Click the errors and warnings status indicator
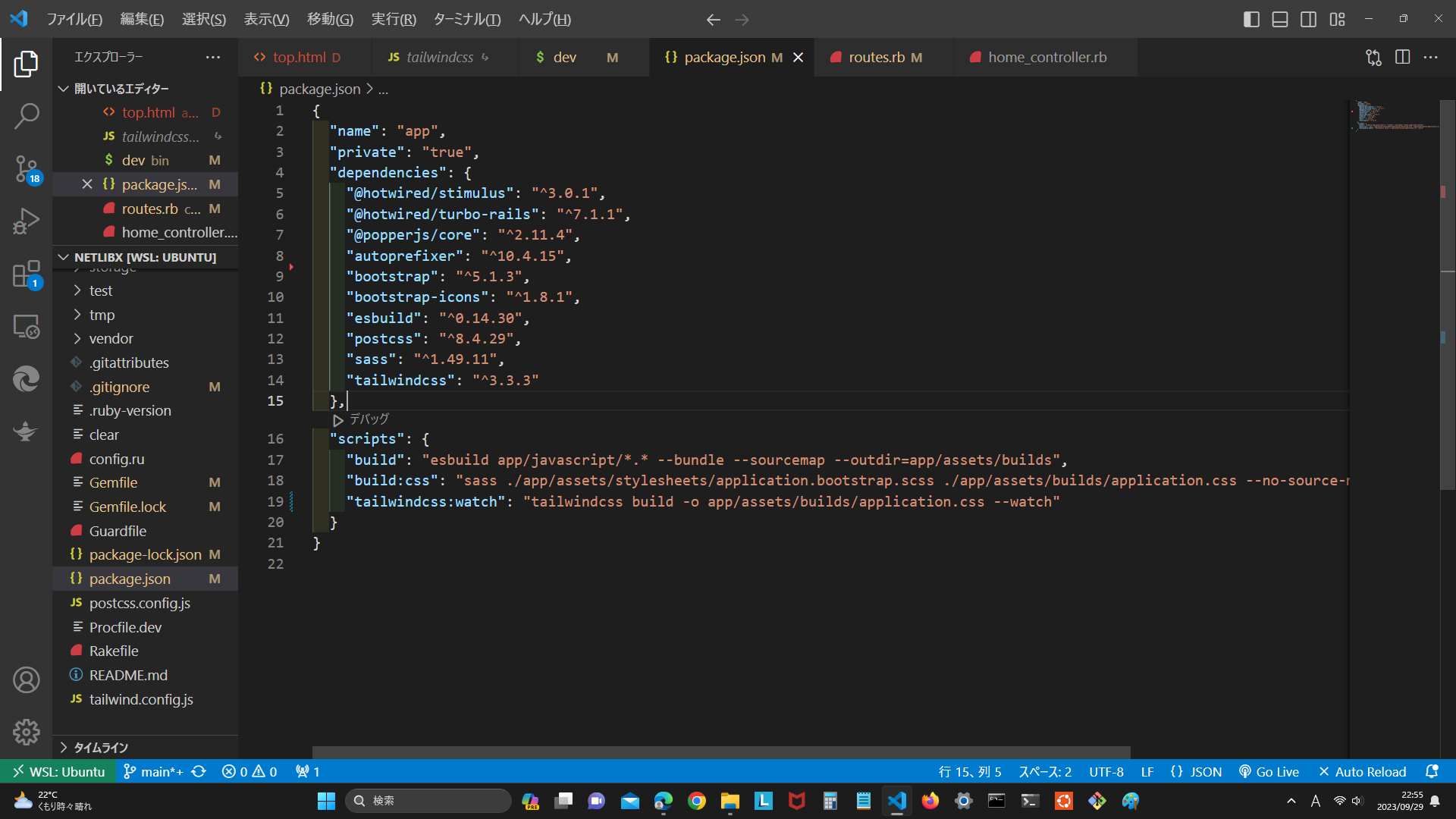Viewport: 1456px width, 819px height. tap(249, 771)
